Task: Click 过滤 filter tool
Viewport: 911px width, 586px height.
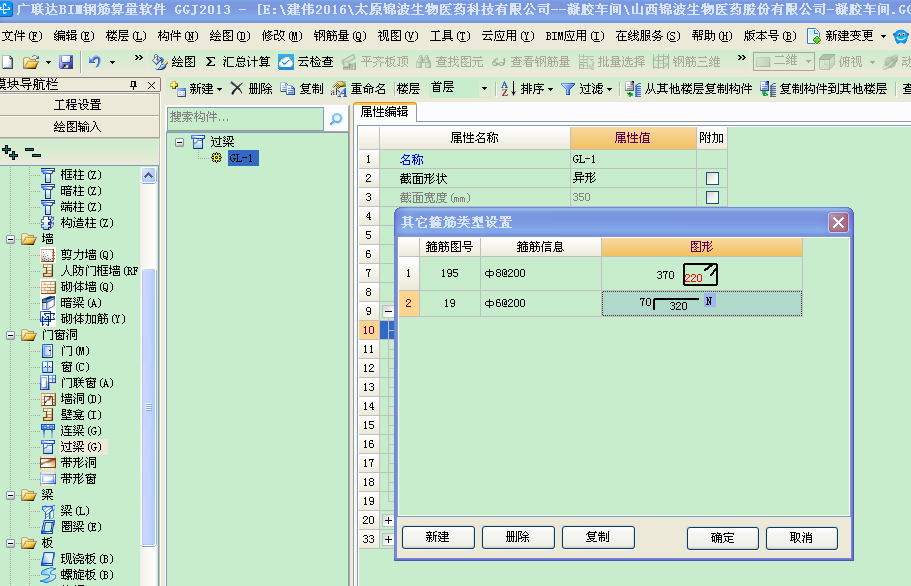Action: [587, 88]
